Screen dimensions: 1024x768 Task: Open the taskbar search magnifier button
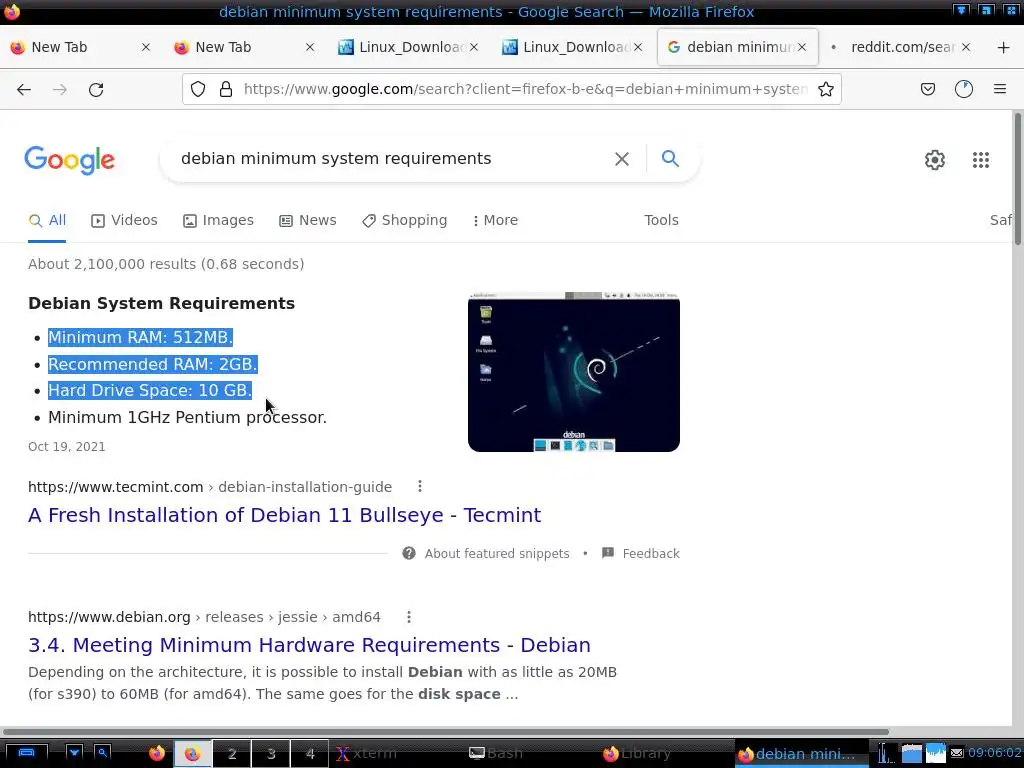coord(103,753)
